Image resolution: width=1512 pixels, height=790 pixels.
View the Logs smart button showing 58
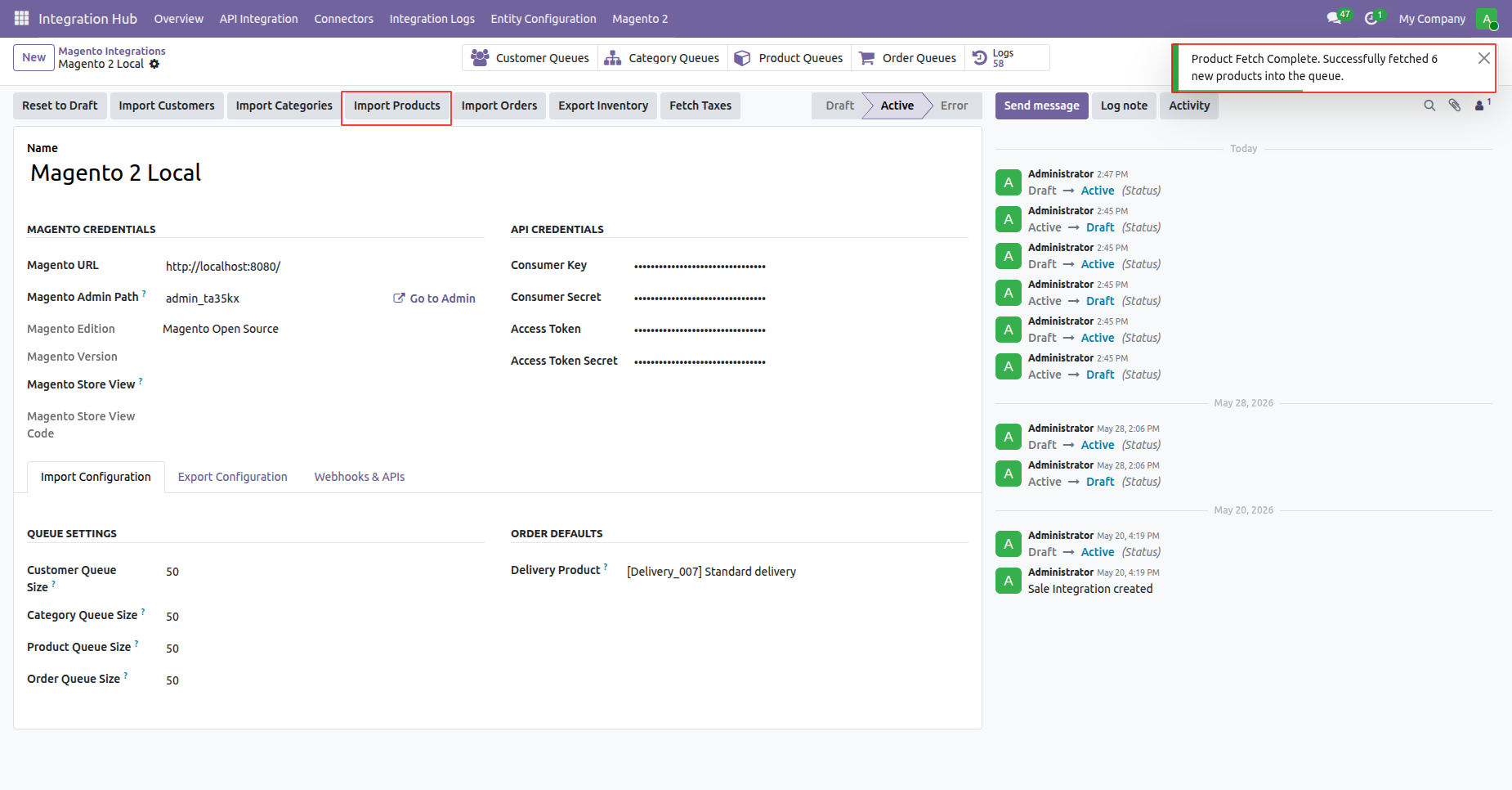[x=1006, y=58]
